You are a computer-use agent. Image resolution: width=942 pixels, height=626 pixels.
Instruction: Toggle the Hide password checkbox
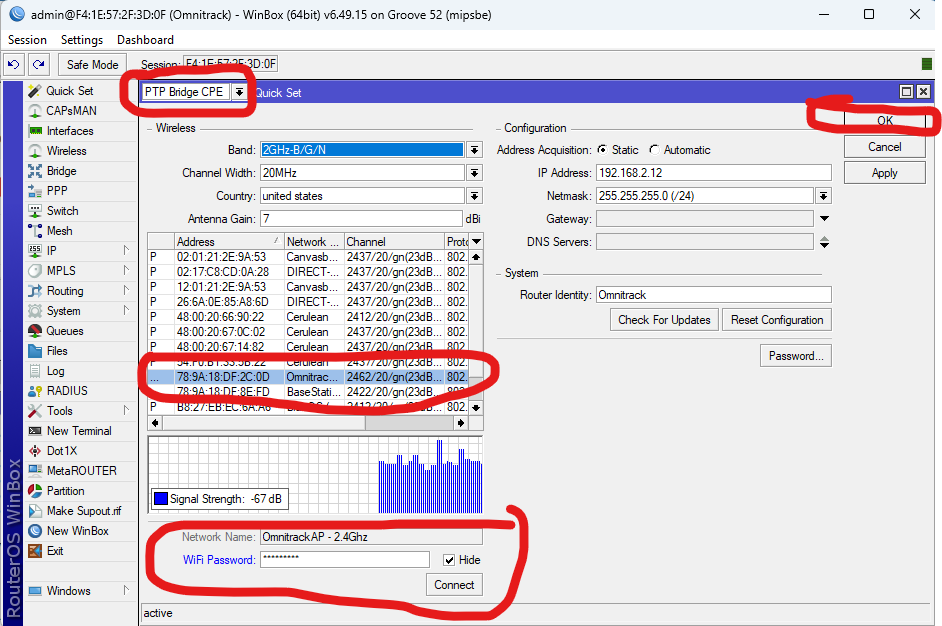pos(449,560)
